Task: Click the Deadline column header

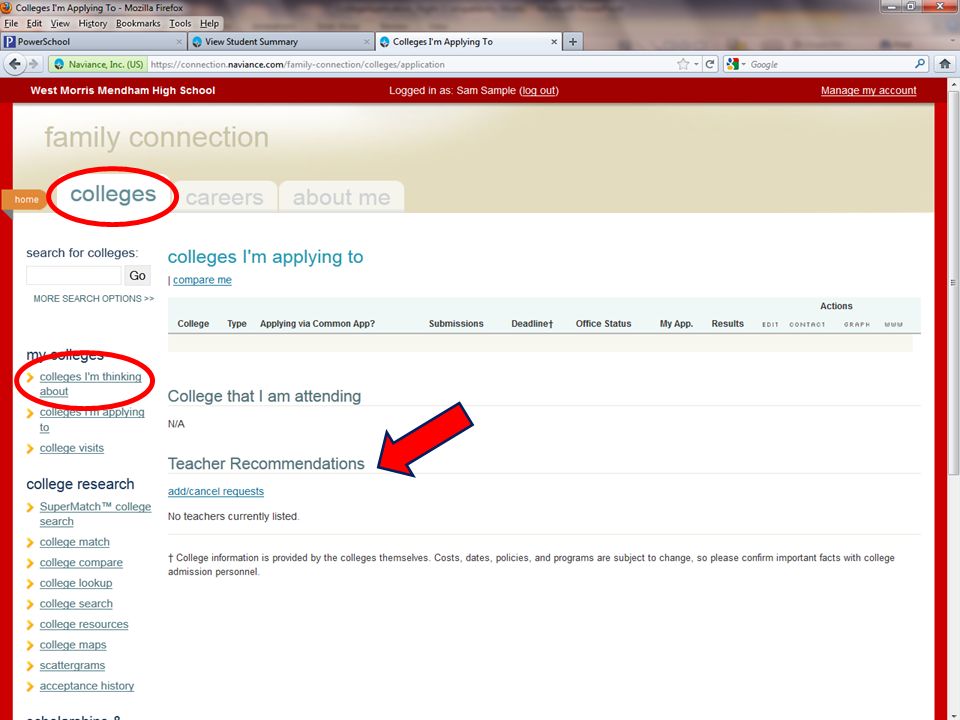Action: tap(532, 324)
